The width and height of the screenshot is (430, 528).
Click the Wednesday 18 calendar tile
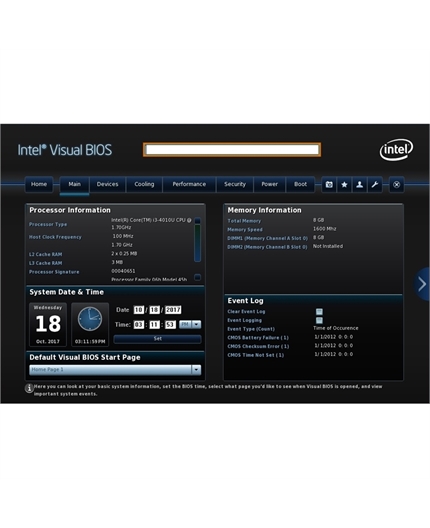click(48, 325)
